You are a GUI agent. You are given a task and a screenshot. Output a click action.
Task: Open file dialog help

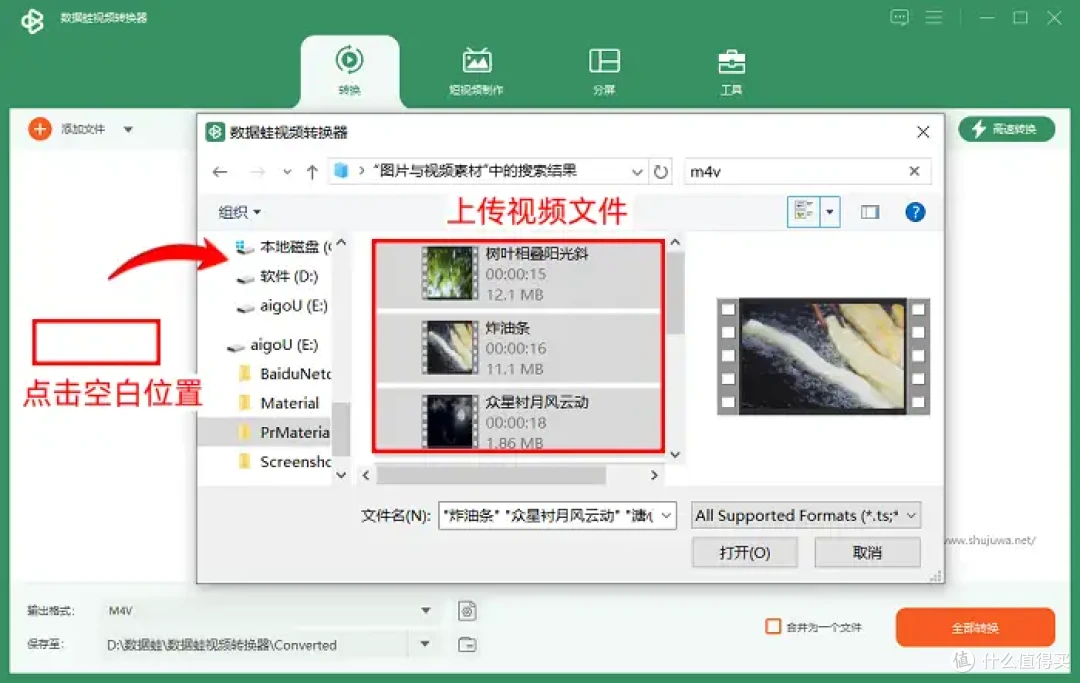point(915,212)
